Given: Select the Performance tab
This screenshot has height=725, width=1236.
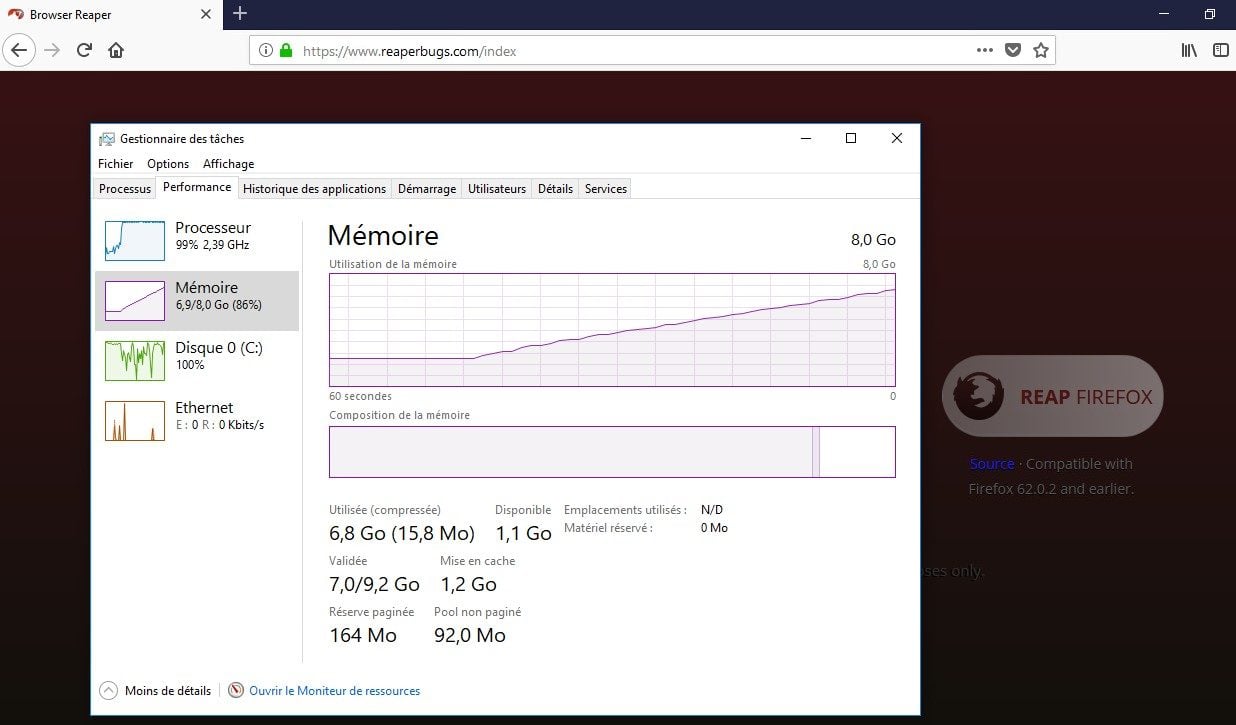Looking at the screenshot, I should 197,187.
